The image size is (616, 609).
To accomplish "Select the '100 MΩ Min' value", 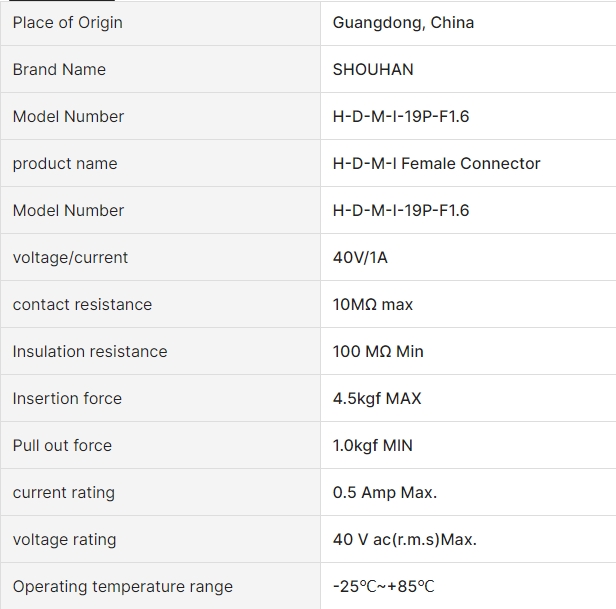I will click(378, 352).
